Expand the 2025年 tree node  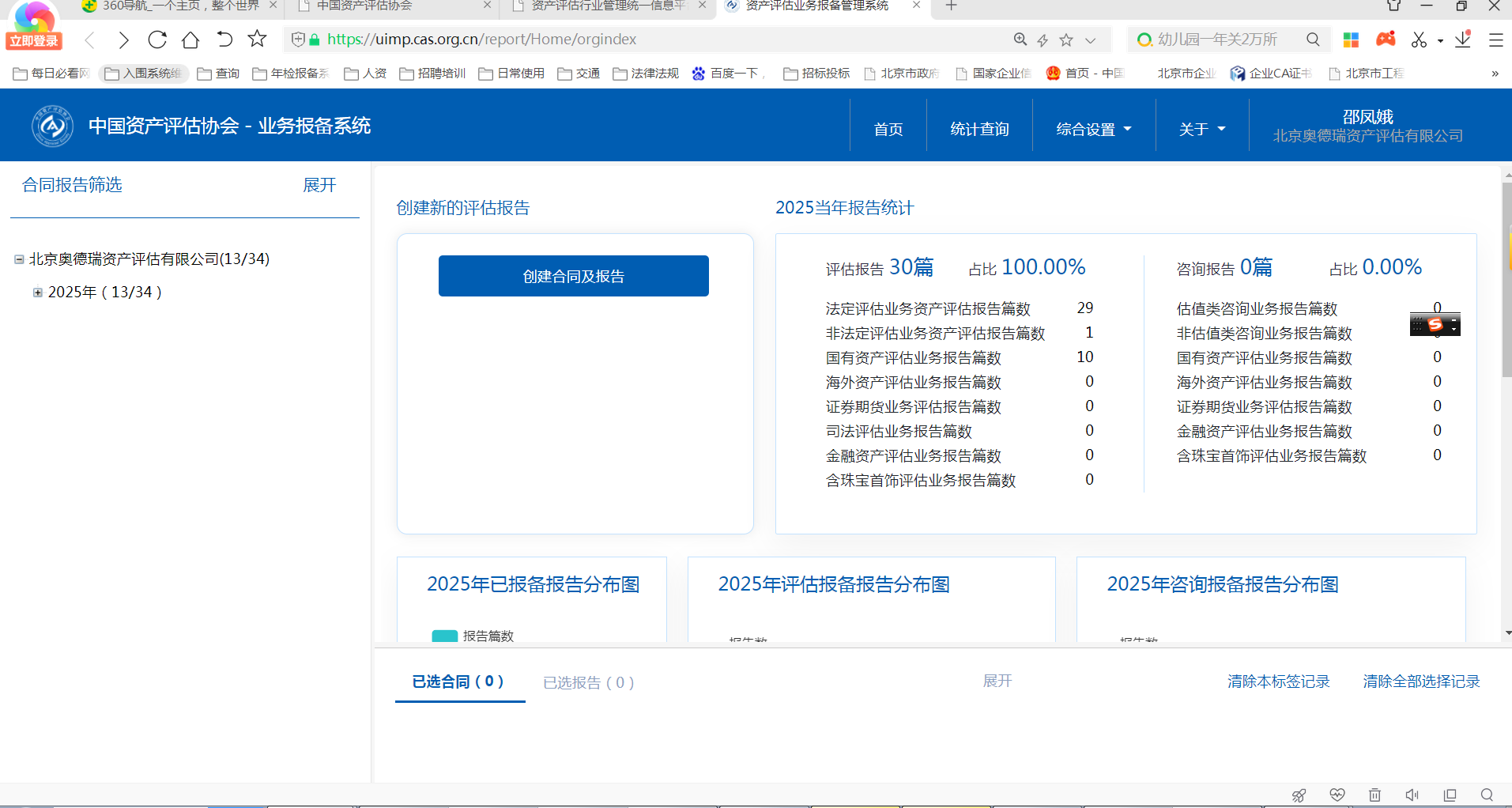[x=37, y=293]
